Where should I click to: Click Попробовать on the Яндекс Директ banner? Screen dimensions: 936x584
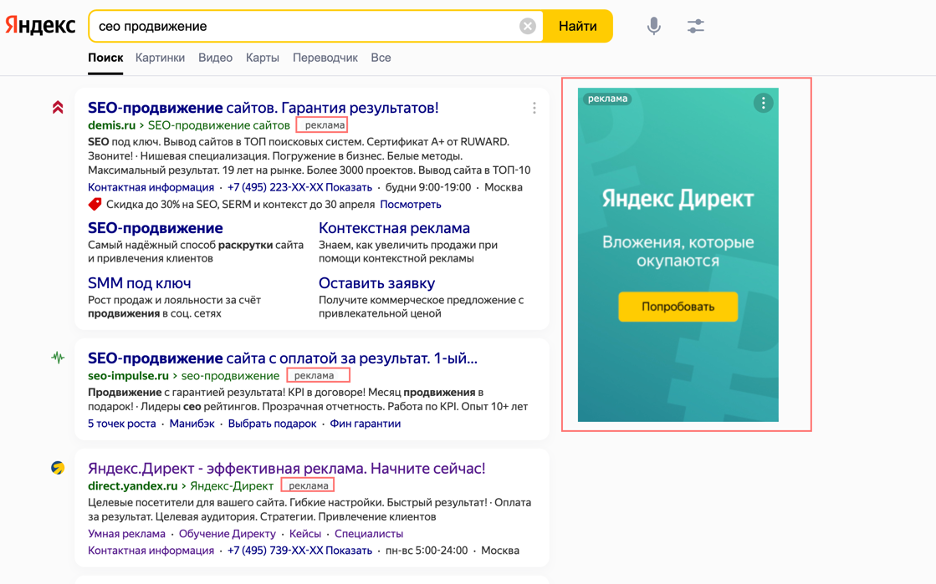coord(677,308)
